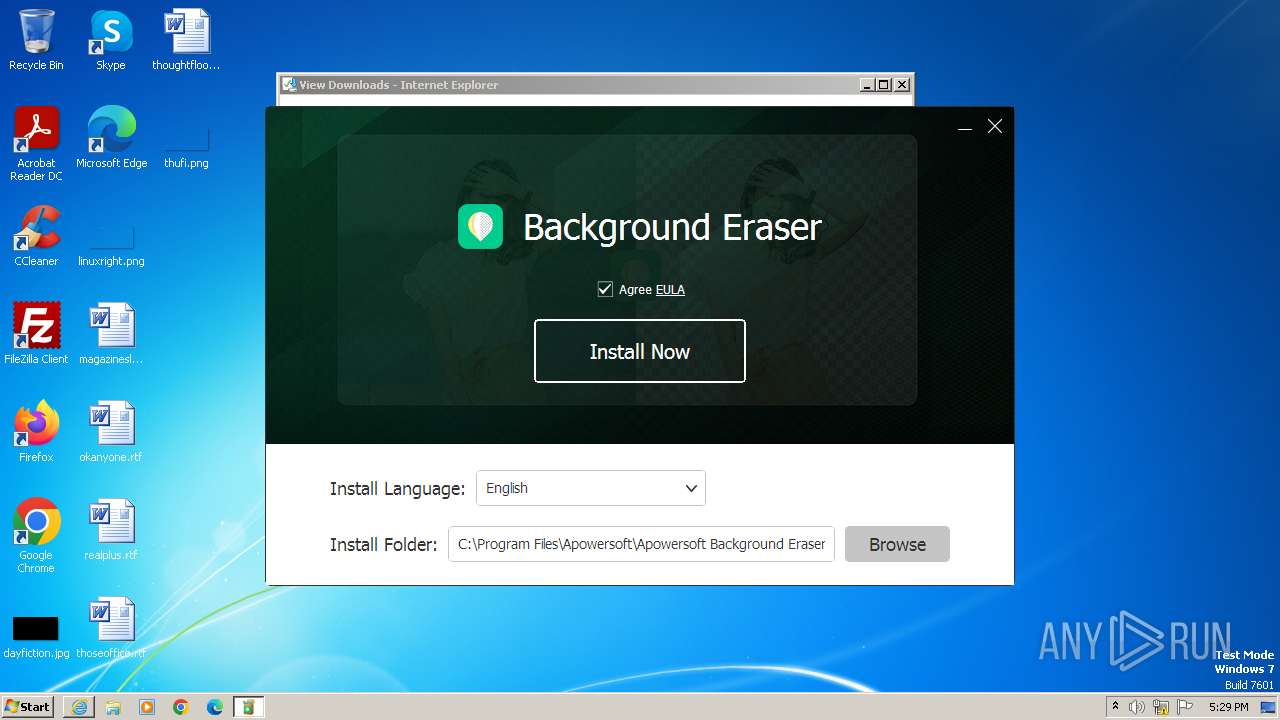The width and height of the screenshot is (1280, 720).
Task: Open the Acrobat Reader DC shortcut
Action: tap(36, 144)
